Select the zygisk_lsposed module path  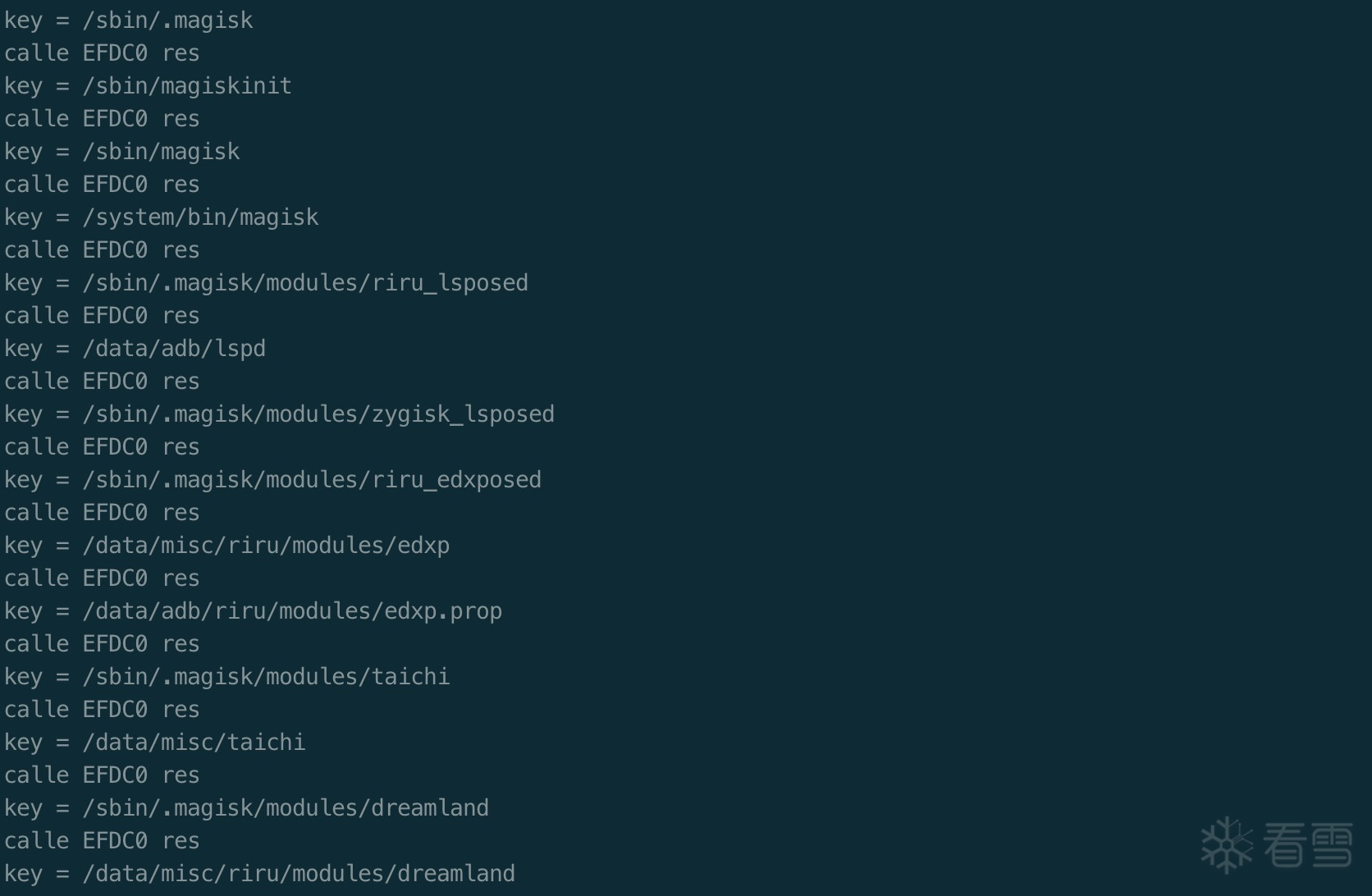(318, 414)
